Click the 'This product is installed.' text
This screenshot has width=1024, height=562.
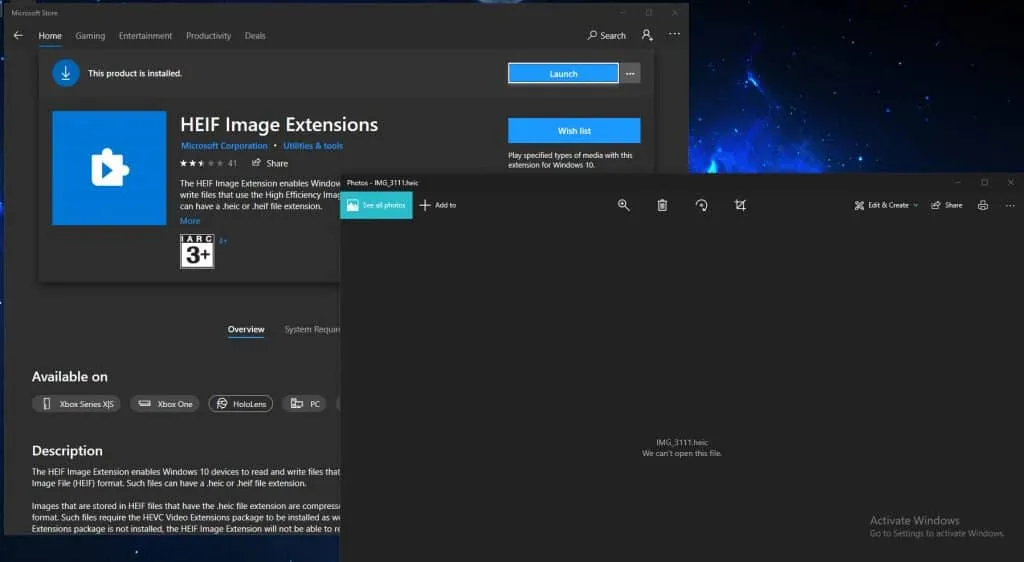[x=135, y=73]
